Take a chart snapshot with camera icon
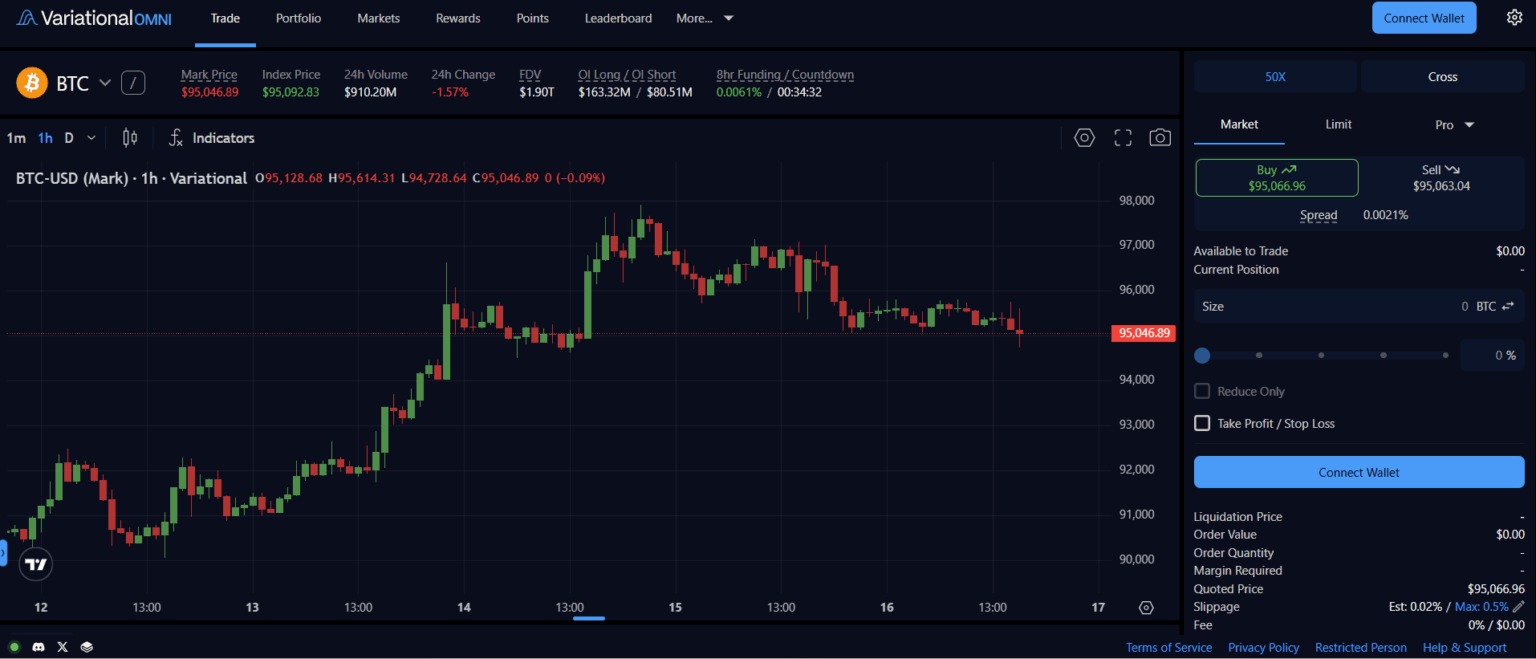 [1160, 138]
